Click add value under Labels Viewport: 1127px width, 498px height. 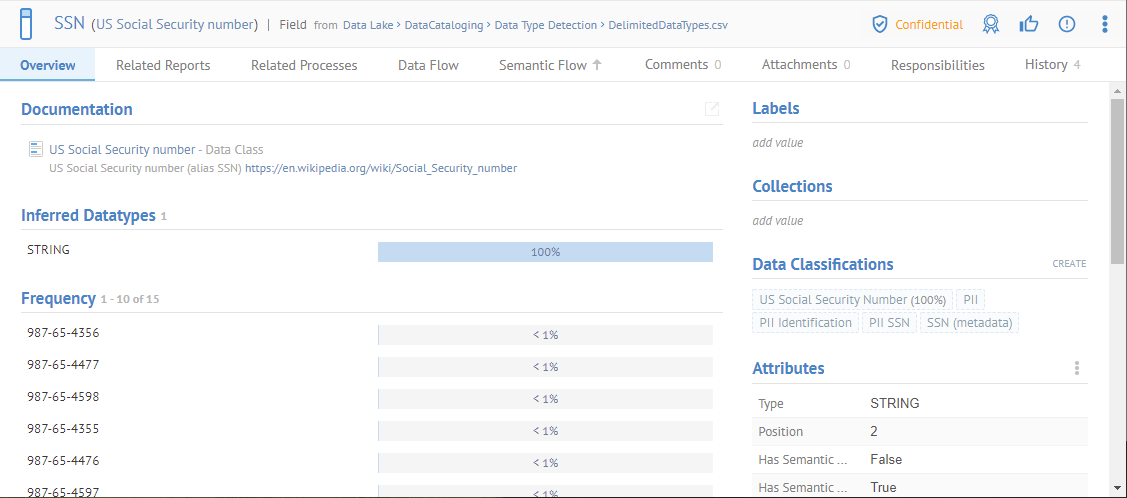(x=777, y=142)
